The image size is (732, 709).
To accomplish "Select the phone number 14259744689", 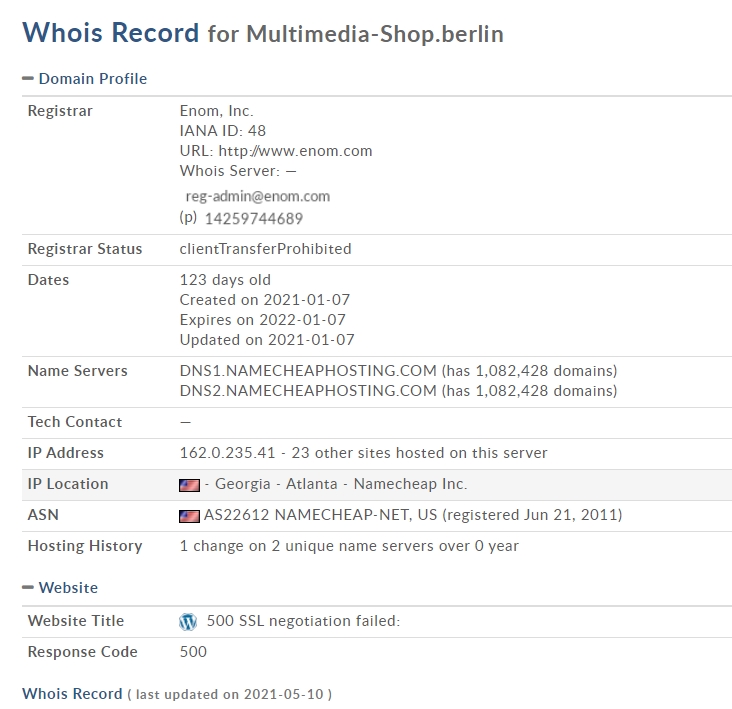I will (x=254, y=218).
